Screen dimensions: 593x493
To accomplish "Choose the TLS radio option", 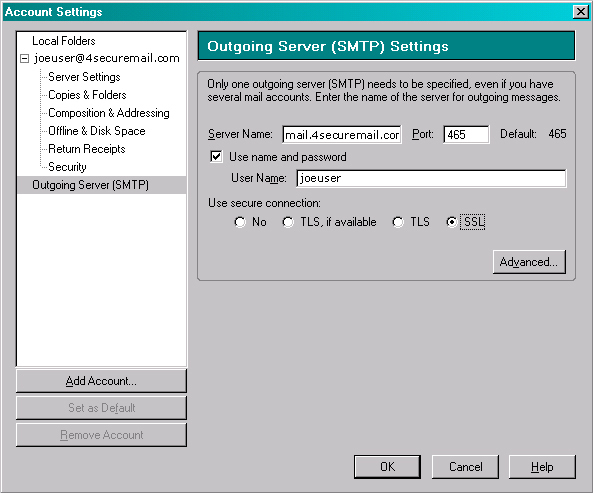I will [398, 222].
